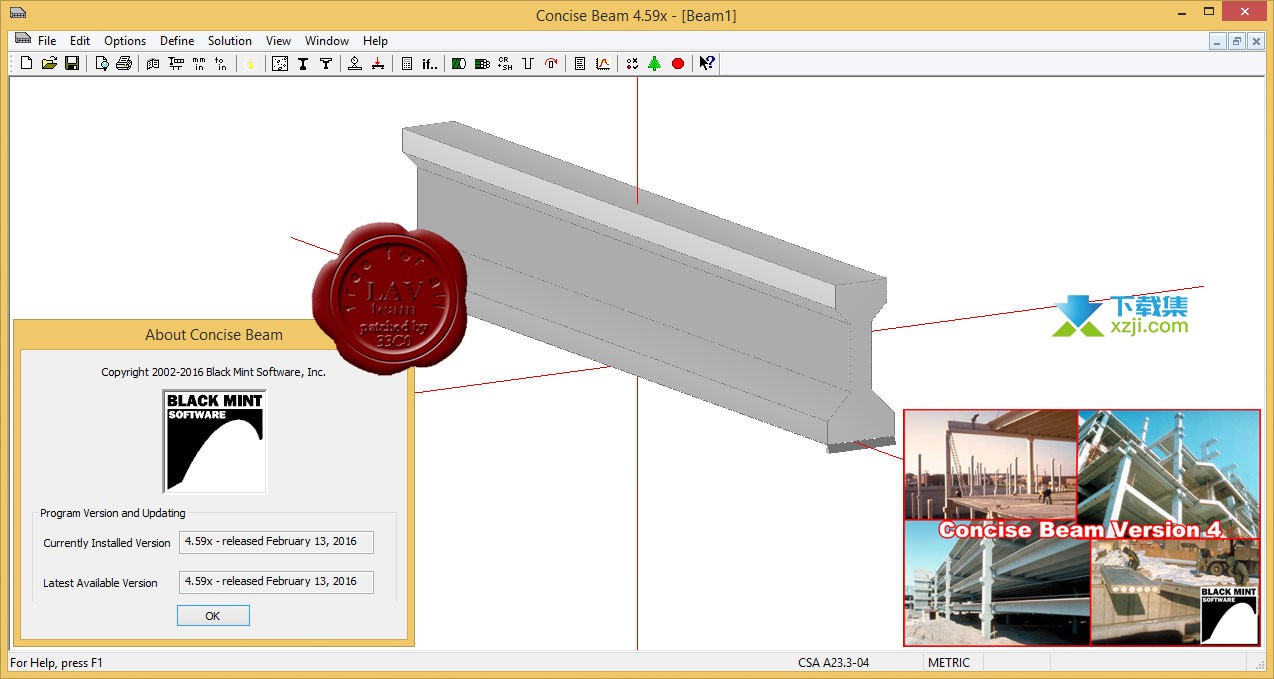Open a file with the folder icon

click(49, 64)
